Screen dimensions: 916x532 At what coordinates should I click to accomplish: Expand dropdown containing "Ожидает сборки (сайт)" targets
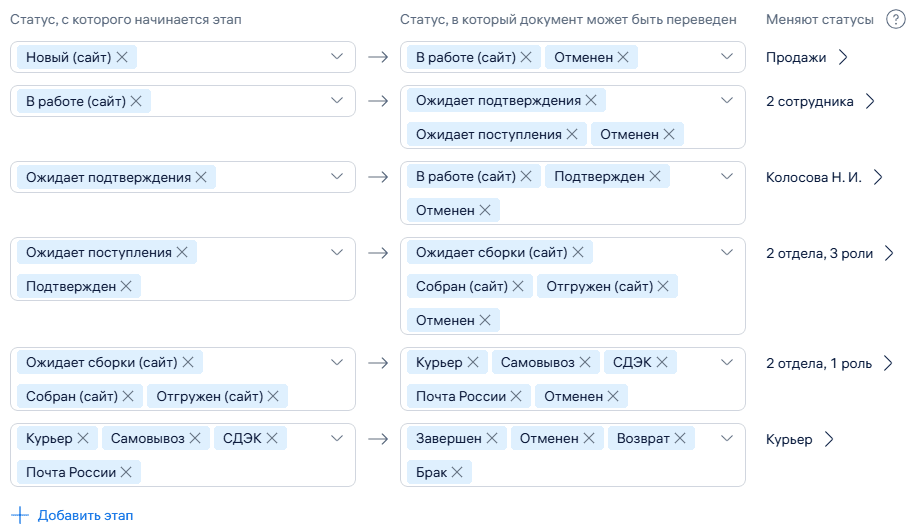pos(727,253)
